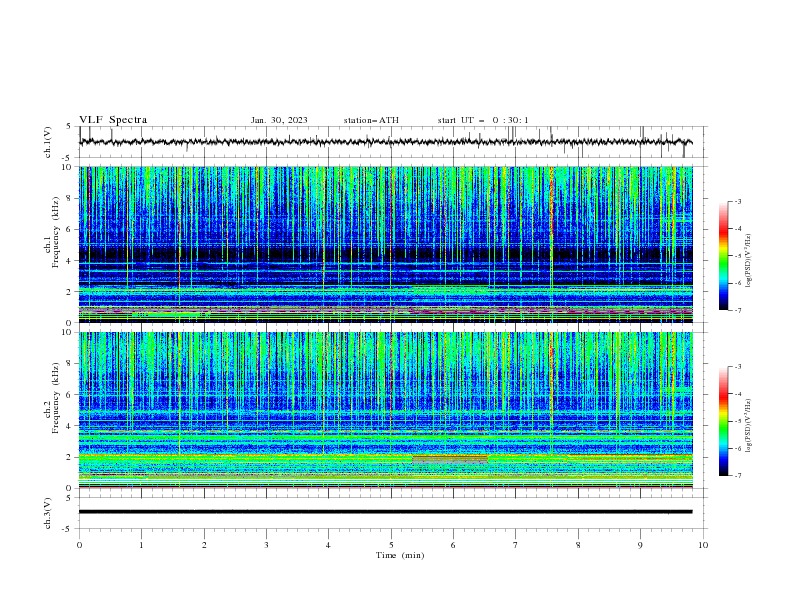
Task: Click time axis tick label "5" in minutes
Action: [391, 545]
